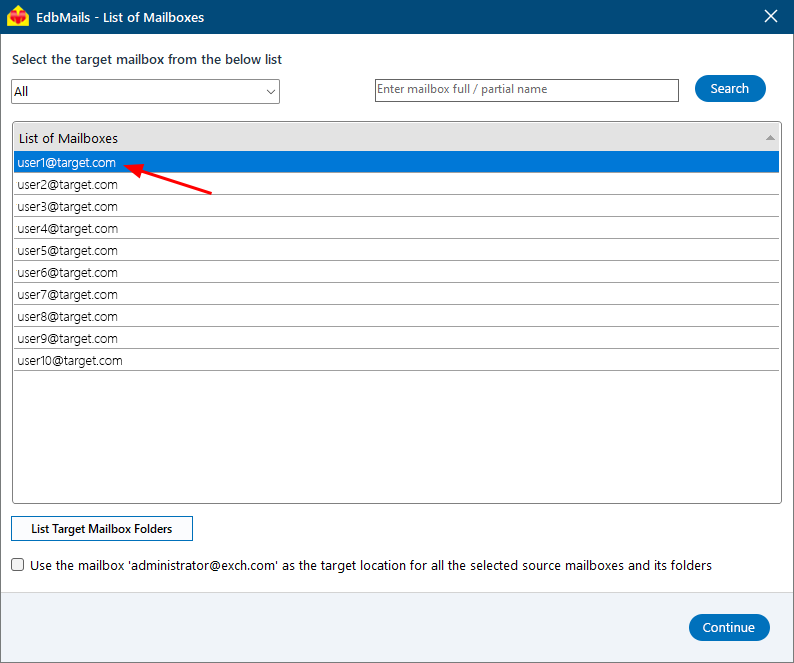Pick user4@target.com as target mailbox
The height and width of the screenshot is (663, 794).
pos(67,229)
